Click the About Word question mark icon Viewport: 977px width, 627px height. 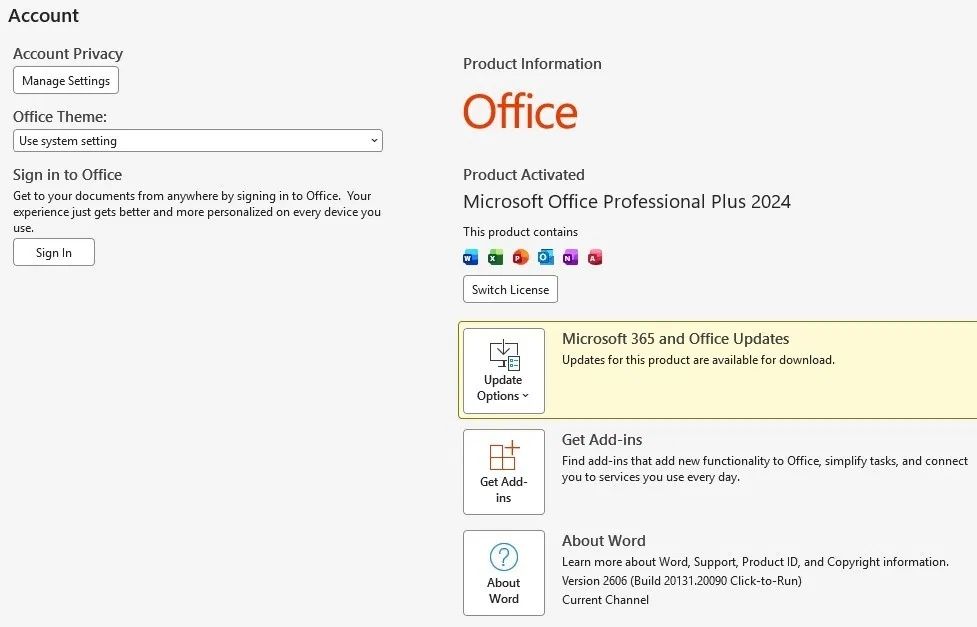click(503, 557)
